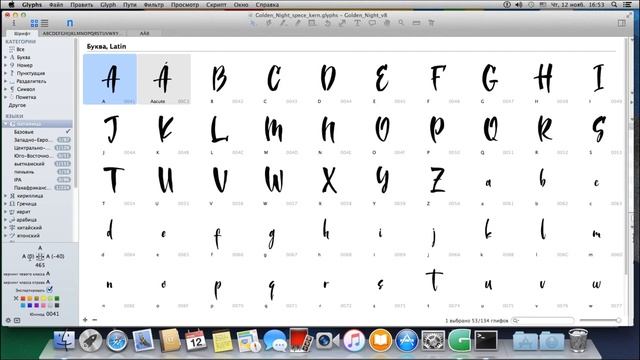The image size is (640, 360).
Task: Open Spotlight search in the menu bar
Action: 614,4
